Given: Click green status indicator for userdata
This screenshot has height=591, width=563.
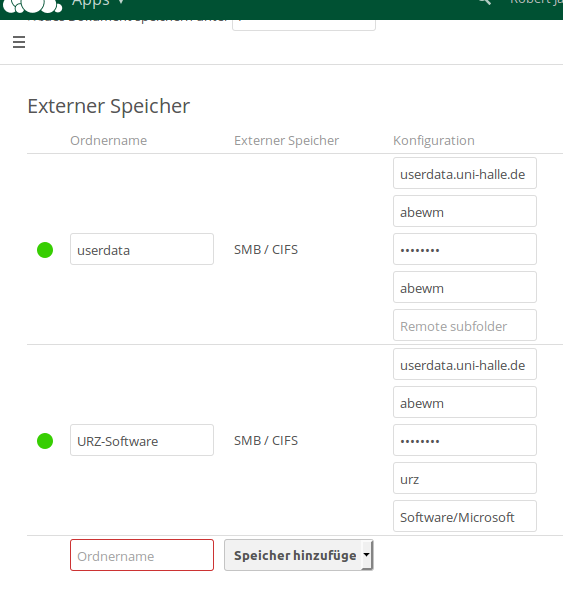Looking at the screenshot, I should (x=45, y=250).
